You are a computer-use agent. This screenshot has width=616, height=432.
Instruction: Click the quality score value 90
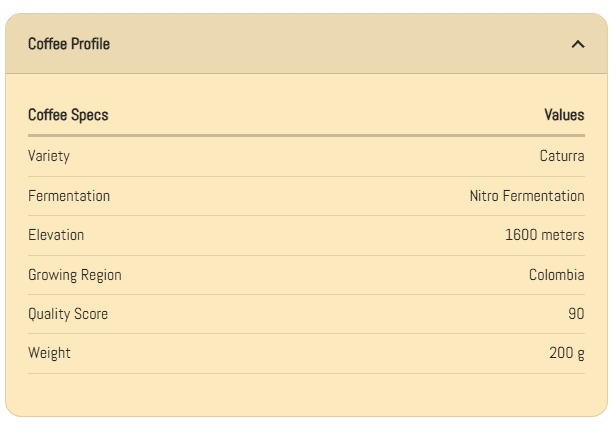[576, 314]
